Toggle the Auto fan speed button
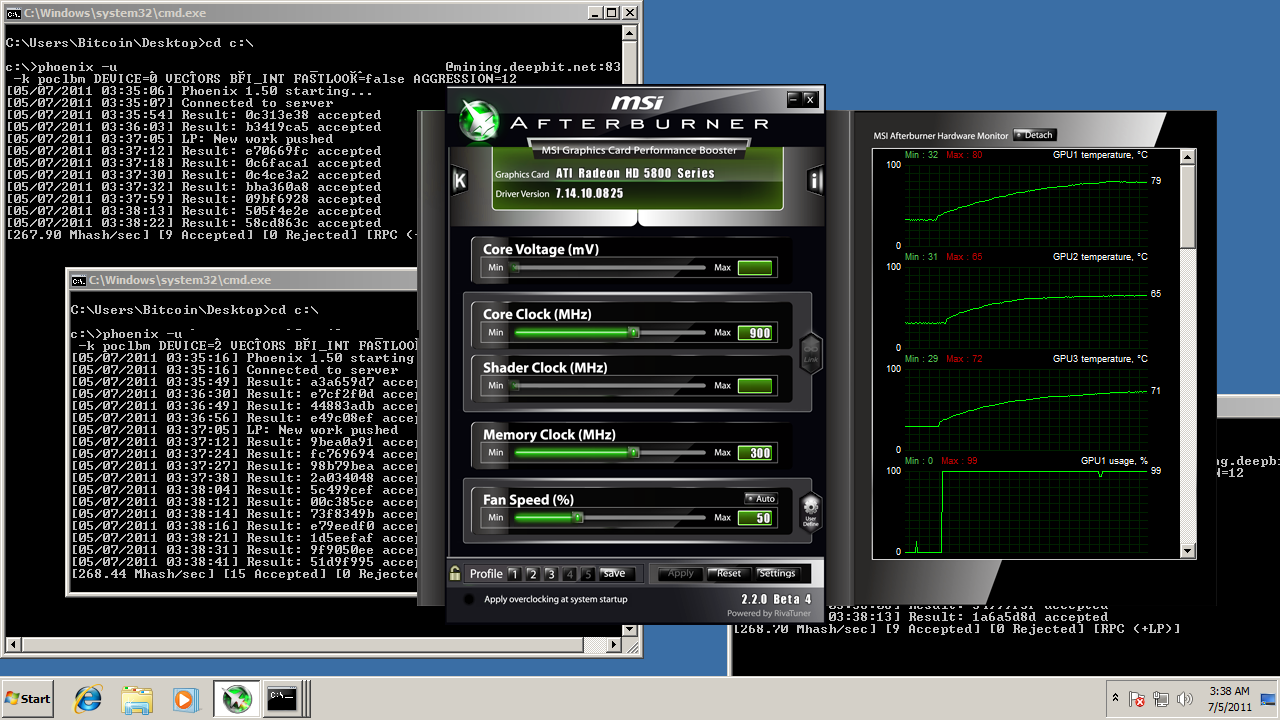 pos(760,498)
